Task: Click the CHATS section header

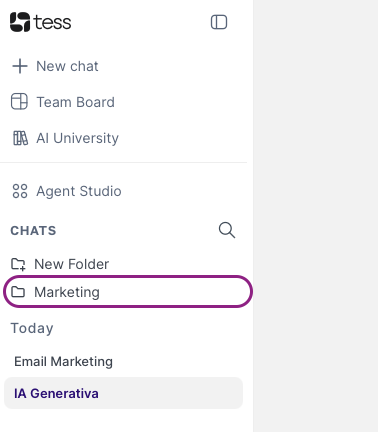Action: 33,231
